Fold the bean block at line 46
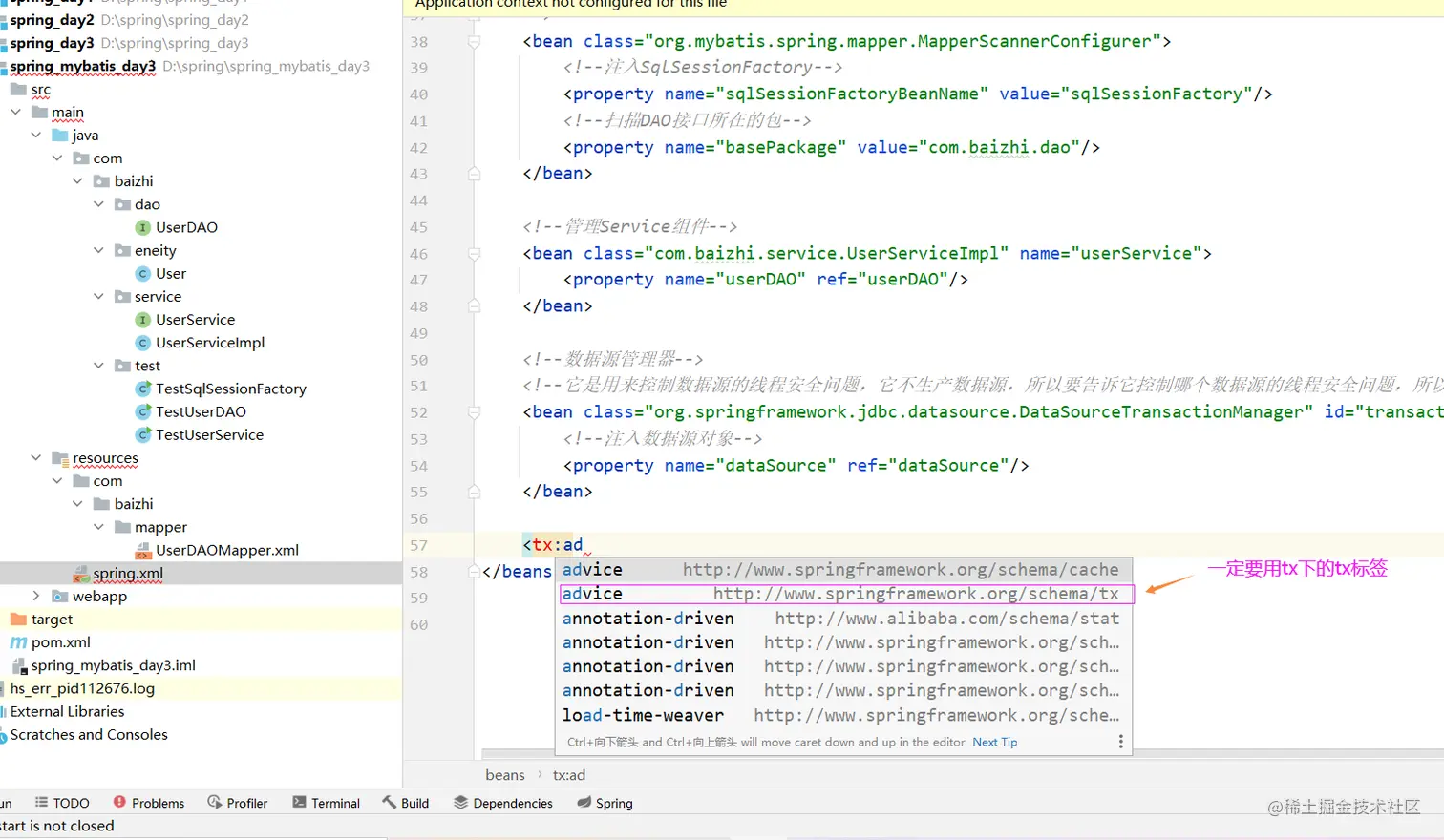The image size is (1444, 840). (474, 254)
